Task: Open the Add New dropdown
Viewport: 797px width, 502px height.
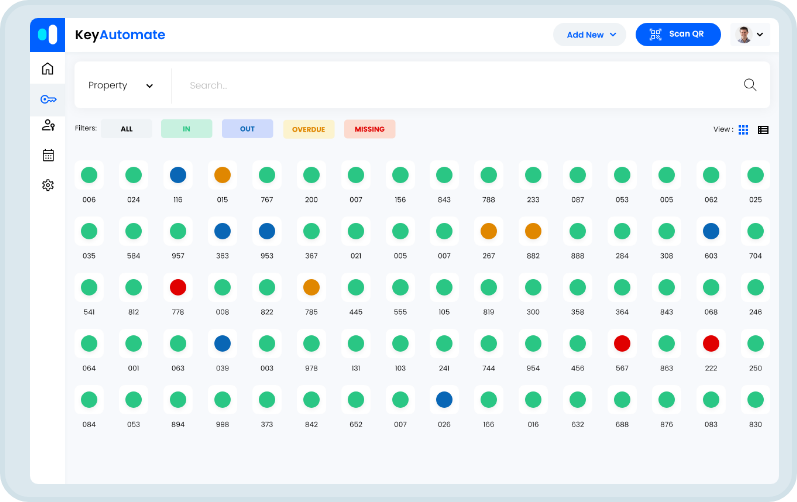Action: 590,35
